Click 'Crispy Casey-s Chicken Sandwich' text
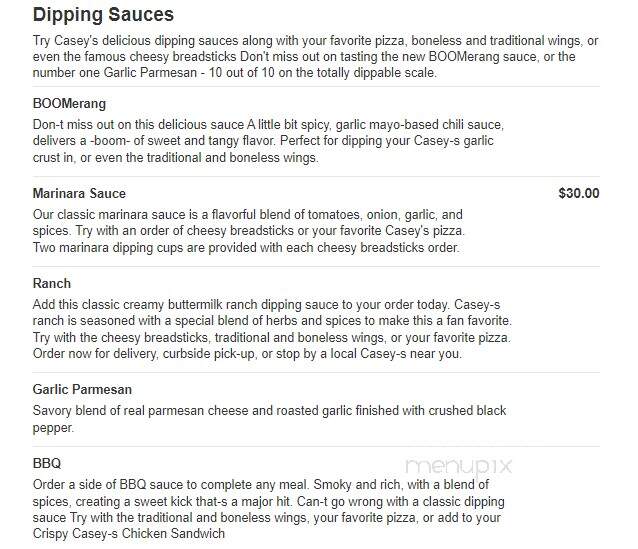Image resolution: width=638 pixels, height=549 pixels. click(129, 534)
